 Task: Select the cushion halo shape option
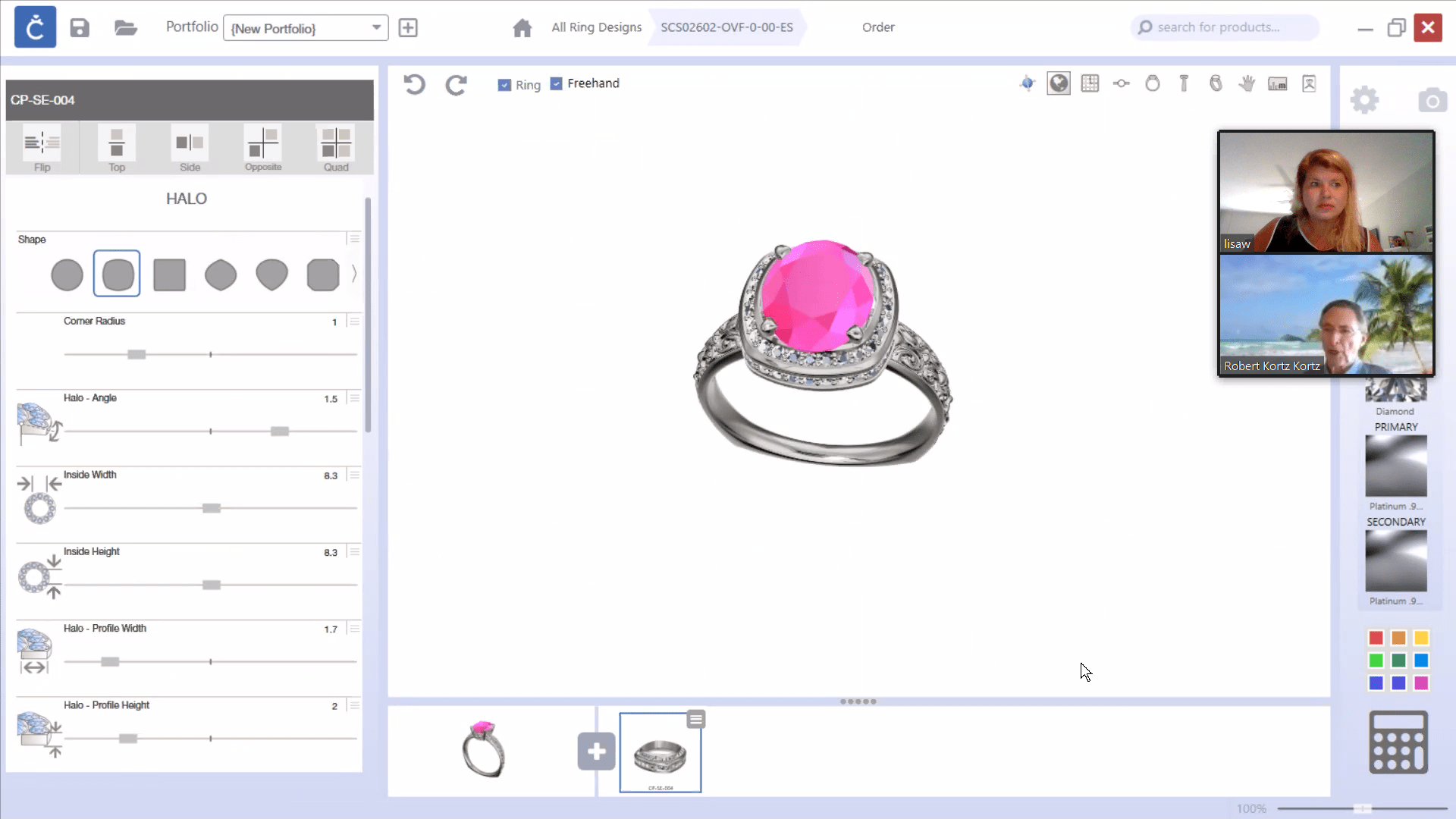click(117, 274)
